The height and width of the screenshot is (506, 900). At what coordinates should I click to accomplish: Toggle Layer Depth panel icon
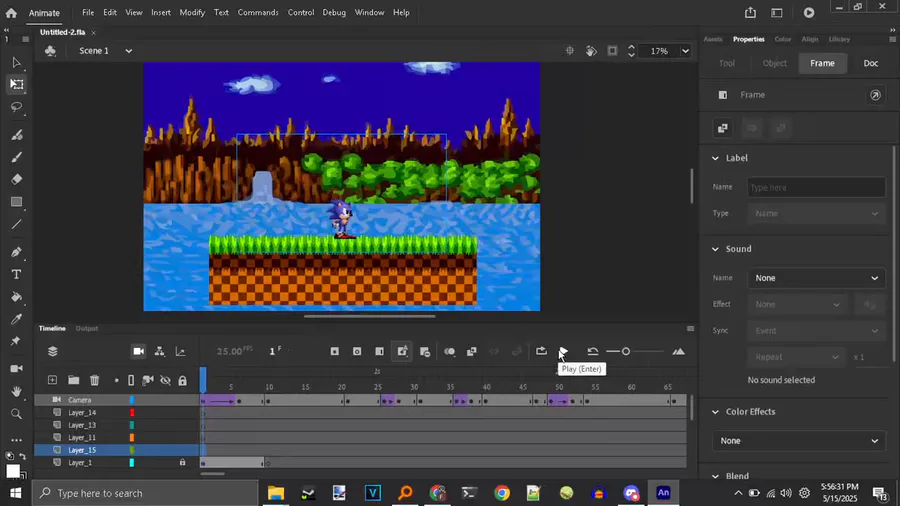coord(180,352)
